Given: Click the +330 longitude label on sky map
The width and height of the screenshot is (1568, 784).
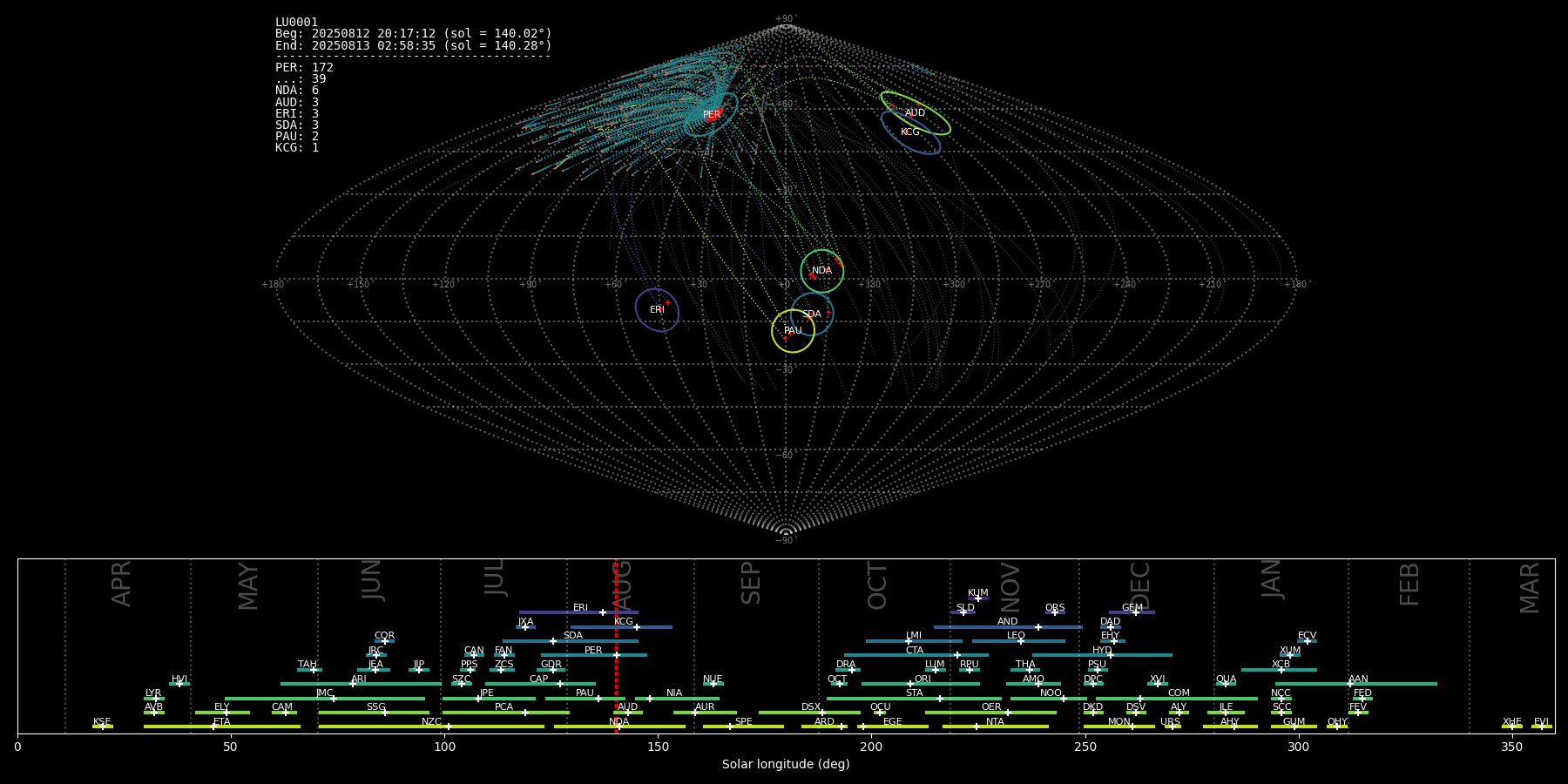Looking at the screenshot, I should [868, 285].
